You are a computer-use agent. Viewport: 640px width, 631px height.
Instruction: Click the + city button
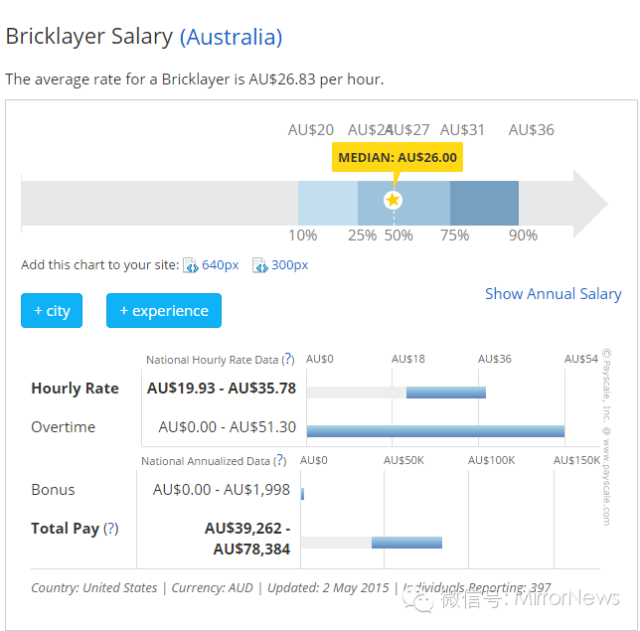pyautogui.click(x=51, y=311)
